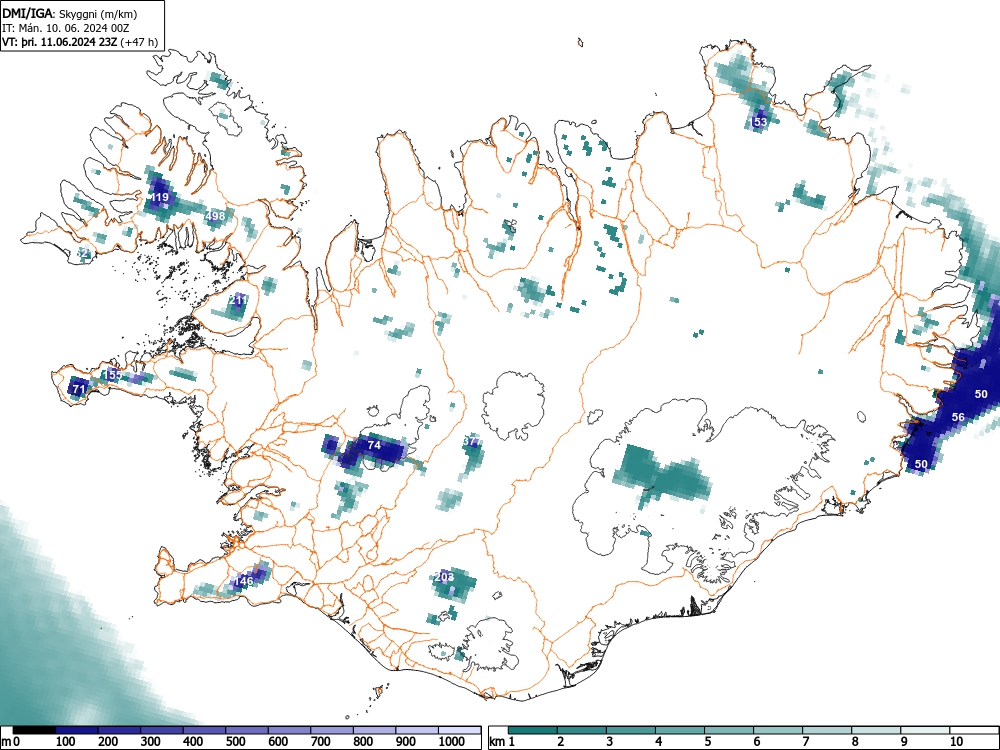Click the 500 legend tick label
This screenshot has height=750, width=1000.
tap(235, 742)
